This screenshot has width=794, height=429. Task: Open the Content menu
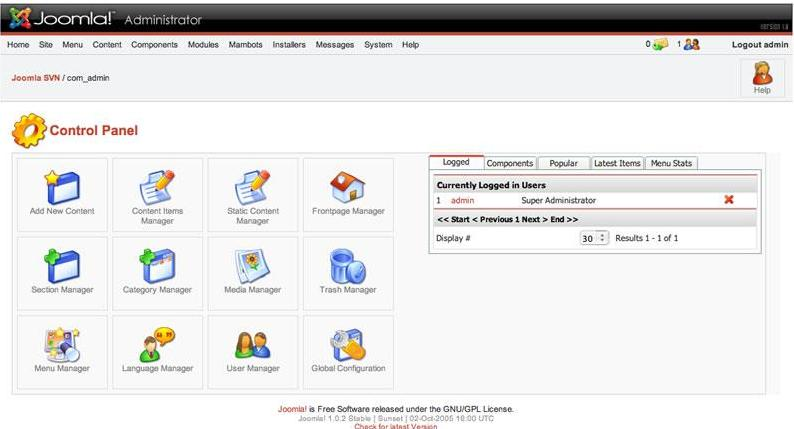coord(107,45)
